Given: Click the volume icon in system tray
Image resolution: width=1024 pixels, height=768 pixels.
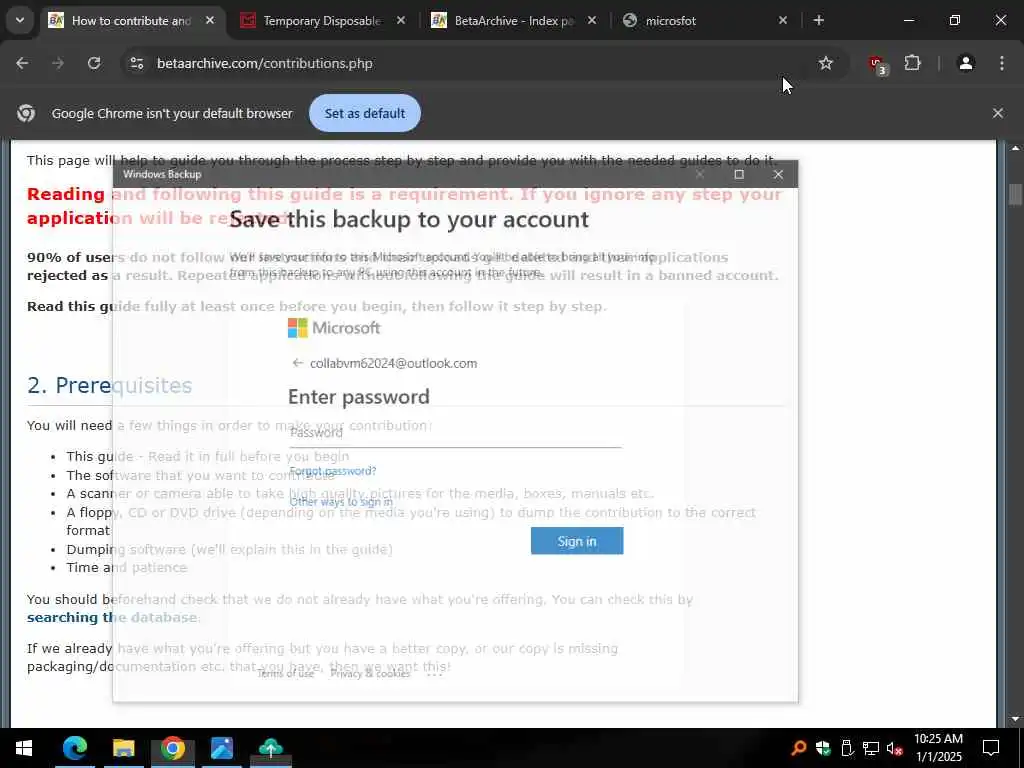Looking at the screenshot, I should click(x=894, y=748).
